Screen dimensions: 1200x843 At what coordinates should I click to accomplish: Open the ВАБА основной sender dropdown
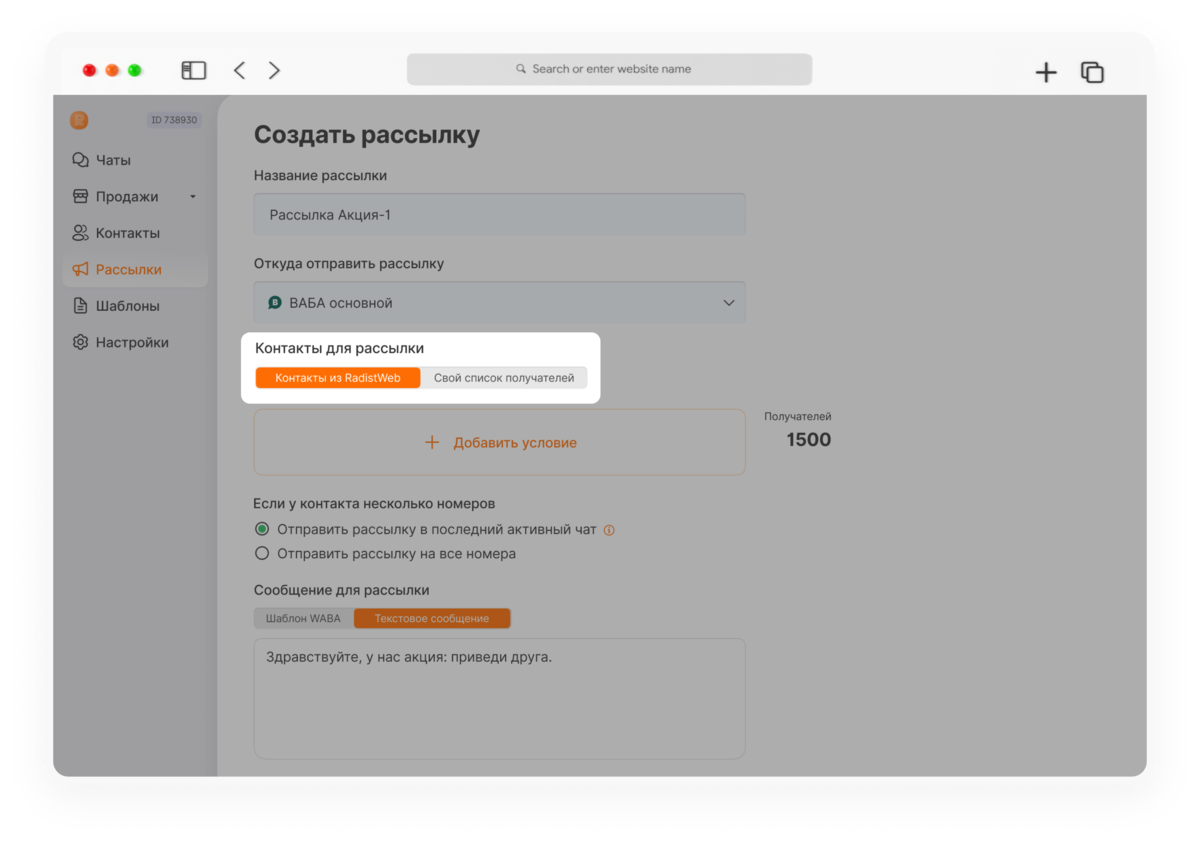point(499,302)
